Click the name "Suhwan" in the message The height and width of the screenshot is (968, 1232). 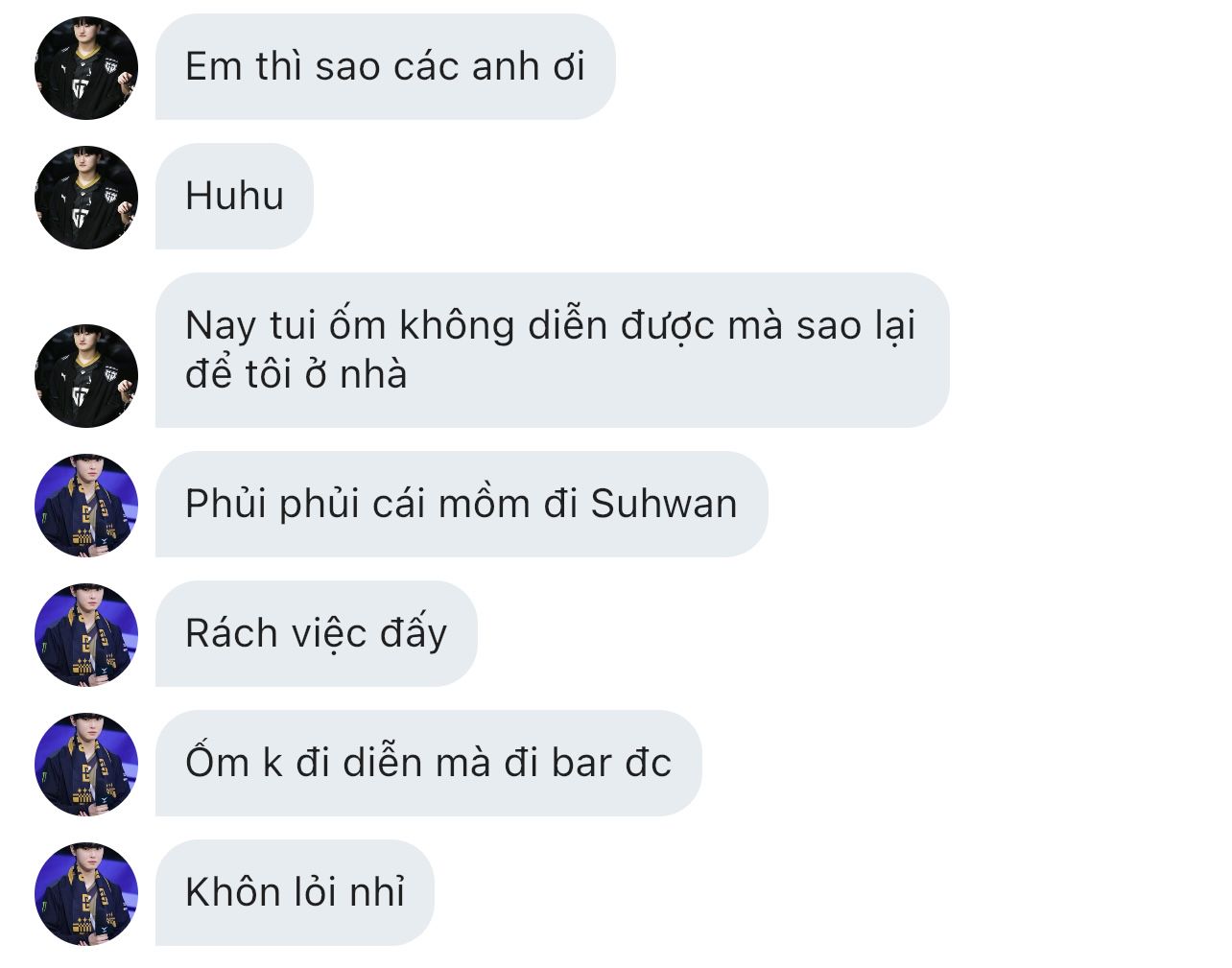pyautogui.click(x=664, y=505)
